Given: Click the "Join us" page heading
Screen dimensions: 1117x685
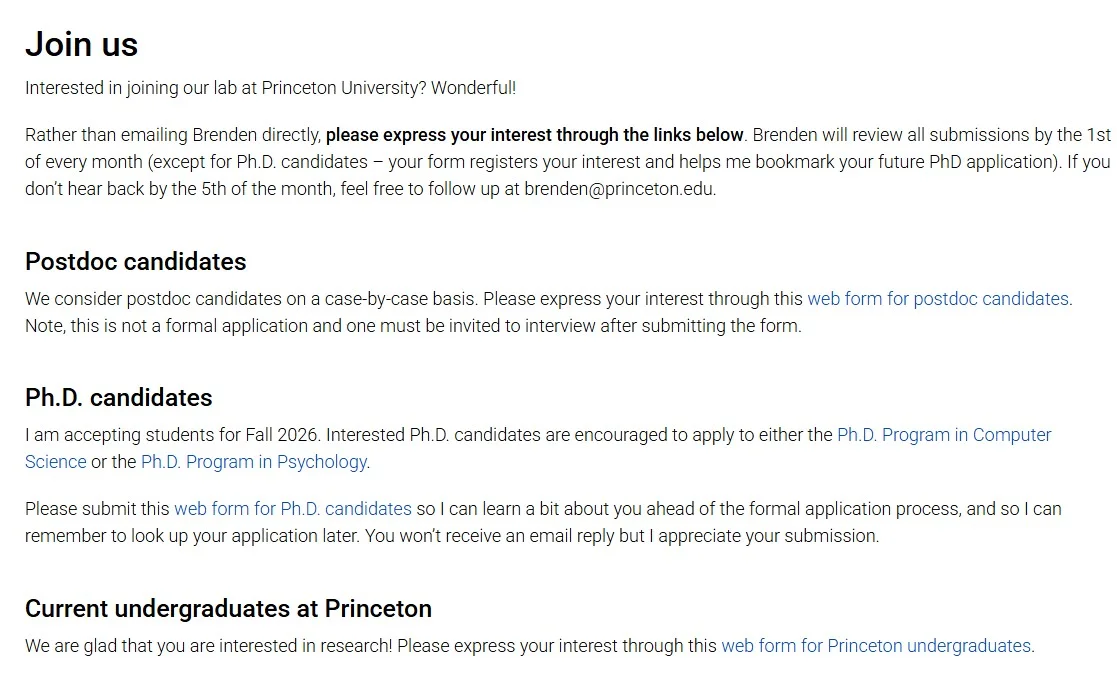Looking at the screenshot, I should coord(81,44).
